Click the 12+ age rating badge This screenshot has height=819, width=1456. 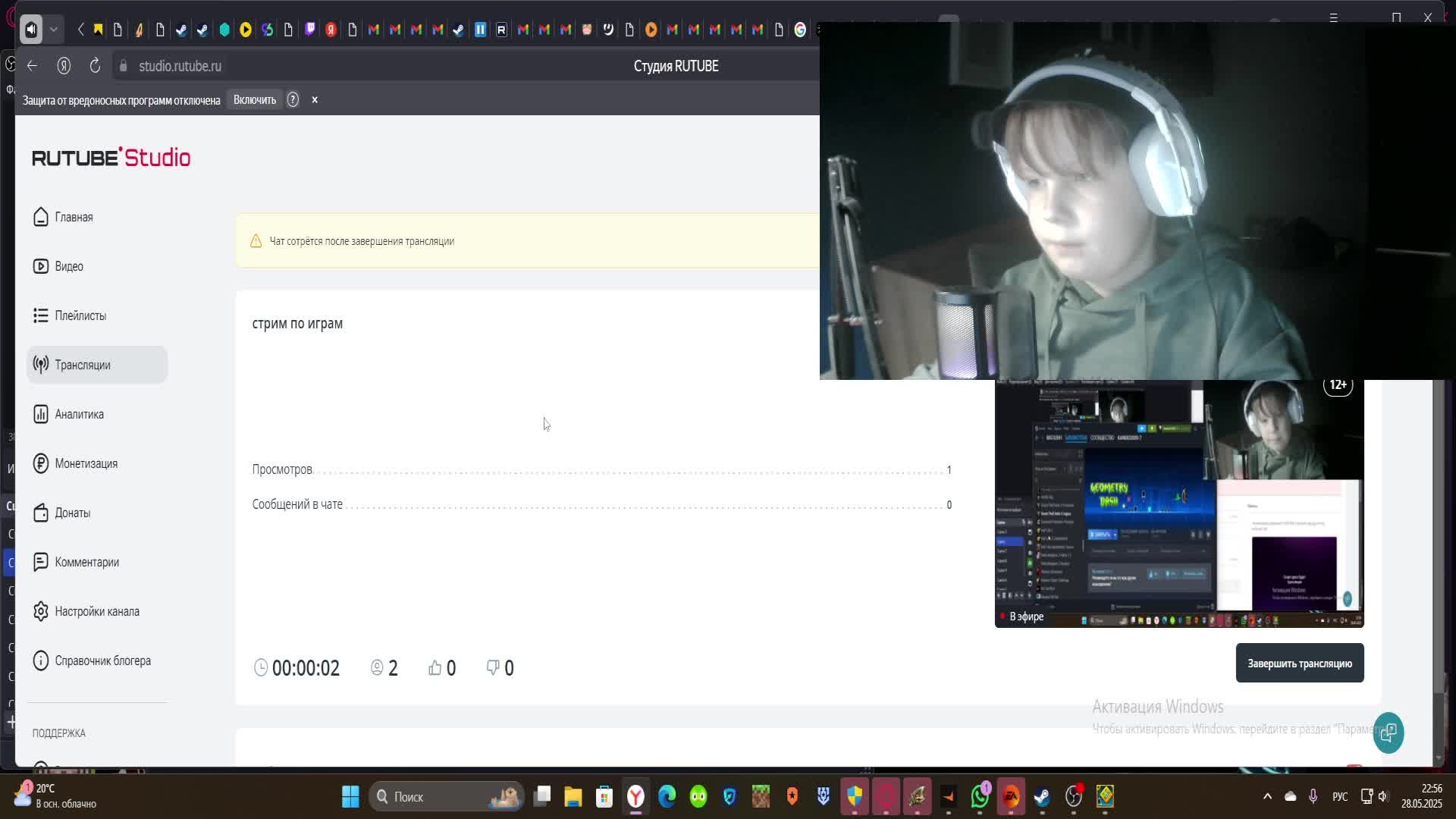tap(1338, 385)
